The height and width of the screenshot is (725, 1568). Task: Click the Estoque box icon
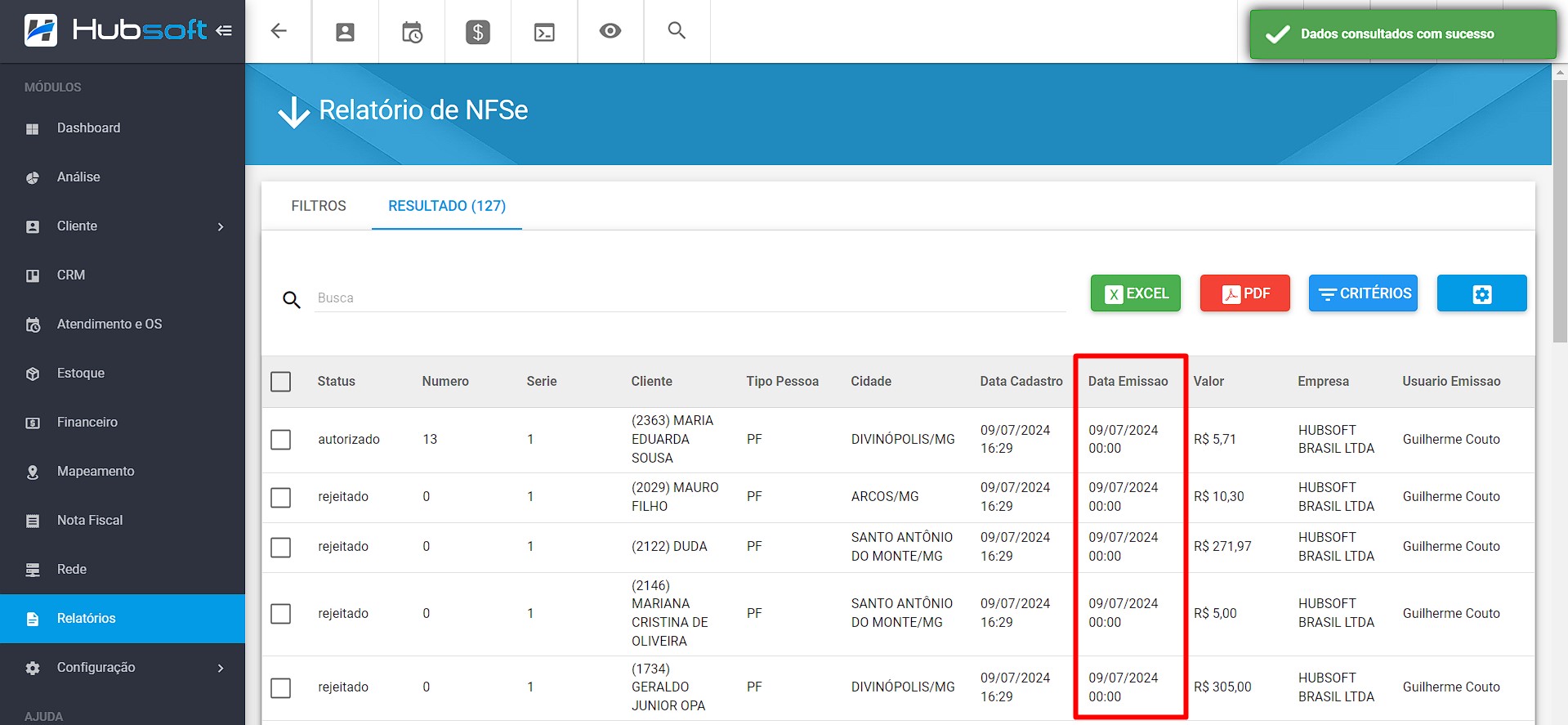pyautogui.click(x=33, y=374)
